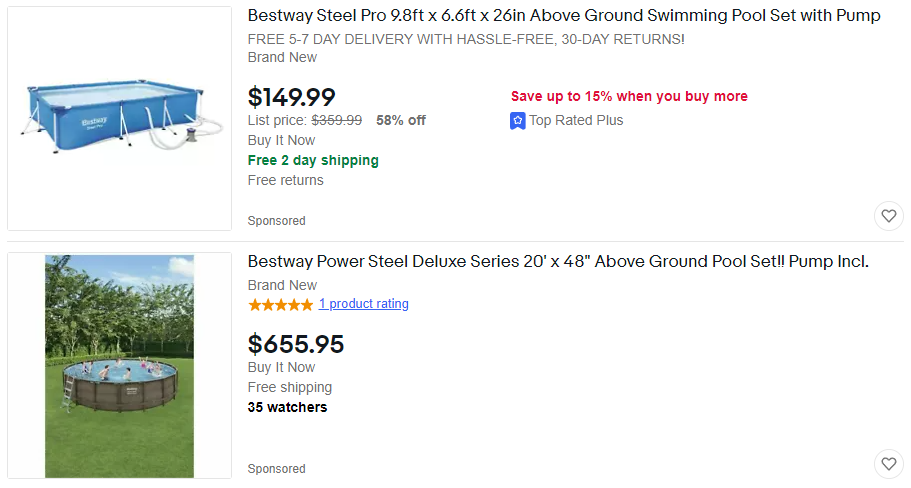Open Bestway Steel Pro 9.8ft pool listing title
The height and width of the screenshot is (488, 911).
click(x=564, y=16)
